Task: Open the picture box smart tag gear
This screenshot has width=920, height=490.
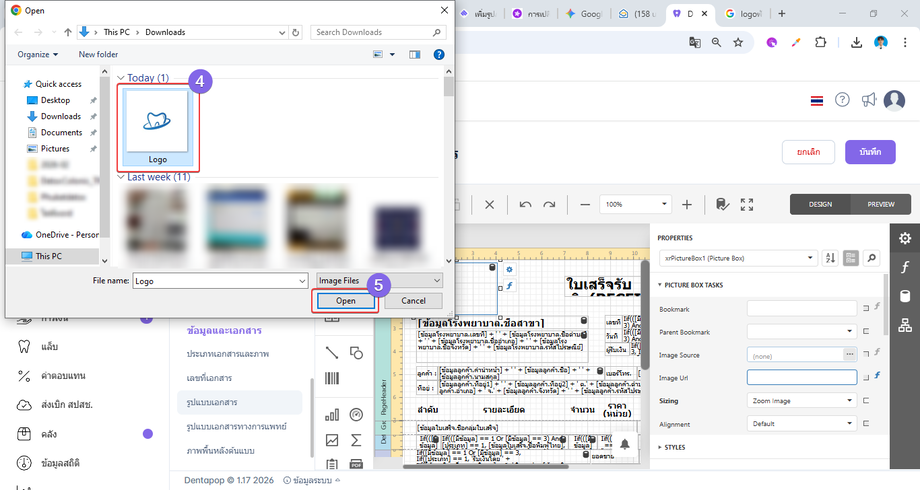Action: click(509, 269)
